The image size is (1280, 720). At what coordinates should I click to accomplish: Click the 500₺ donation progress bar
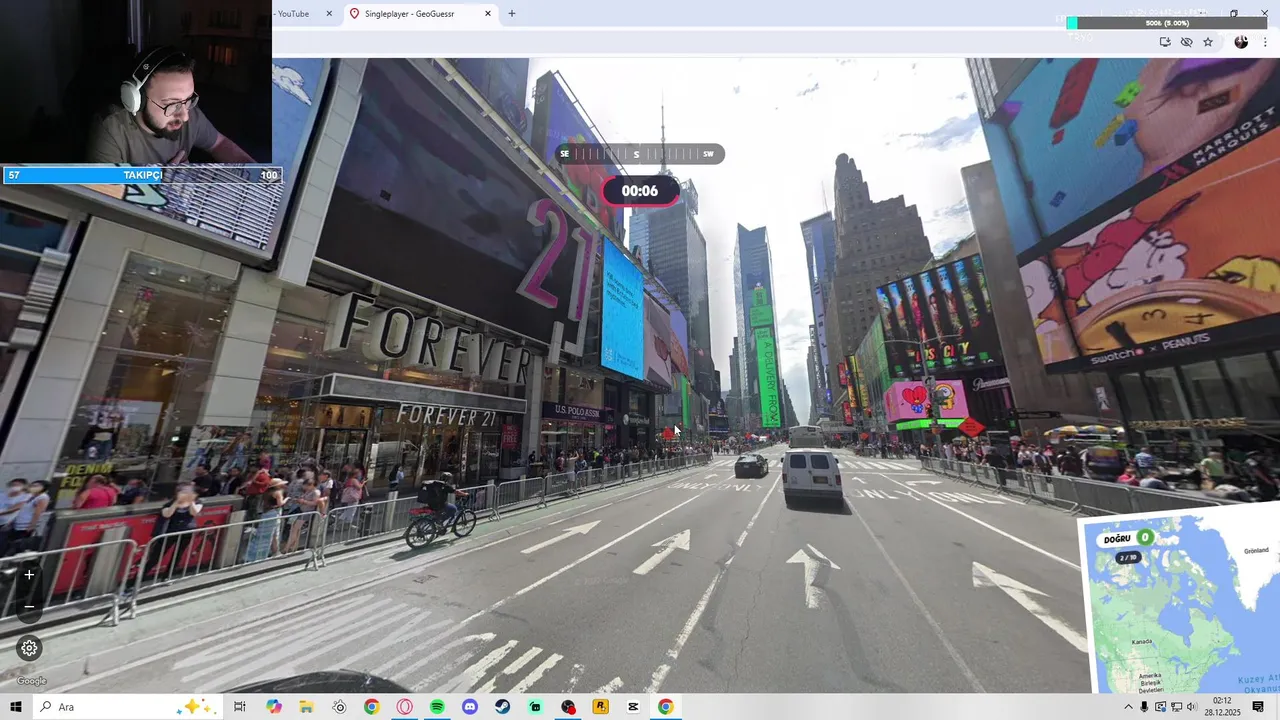[x=1166, y=23]
